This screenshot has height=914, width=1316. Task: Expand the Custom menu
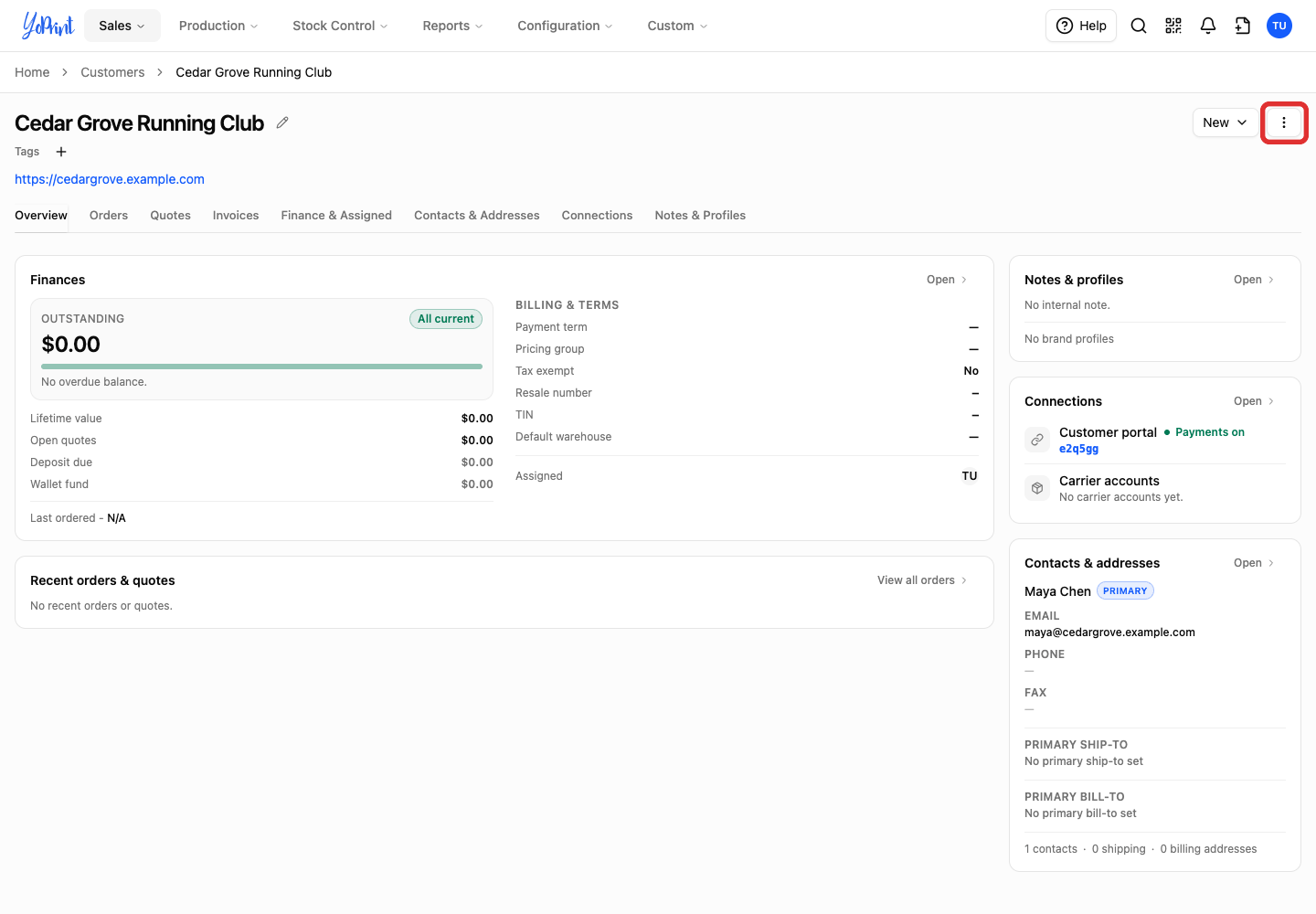click(x=677, y=26)
